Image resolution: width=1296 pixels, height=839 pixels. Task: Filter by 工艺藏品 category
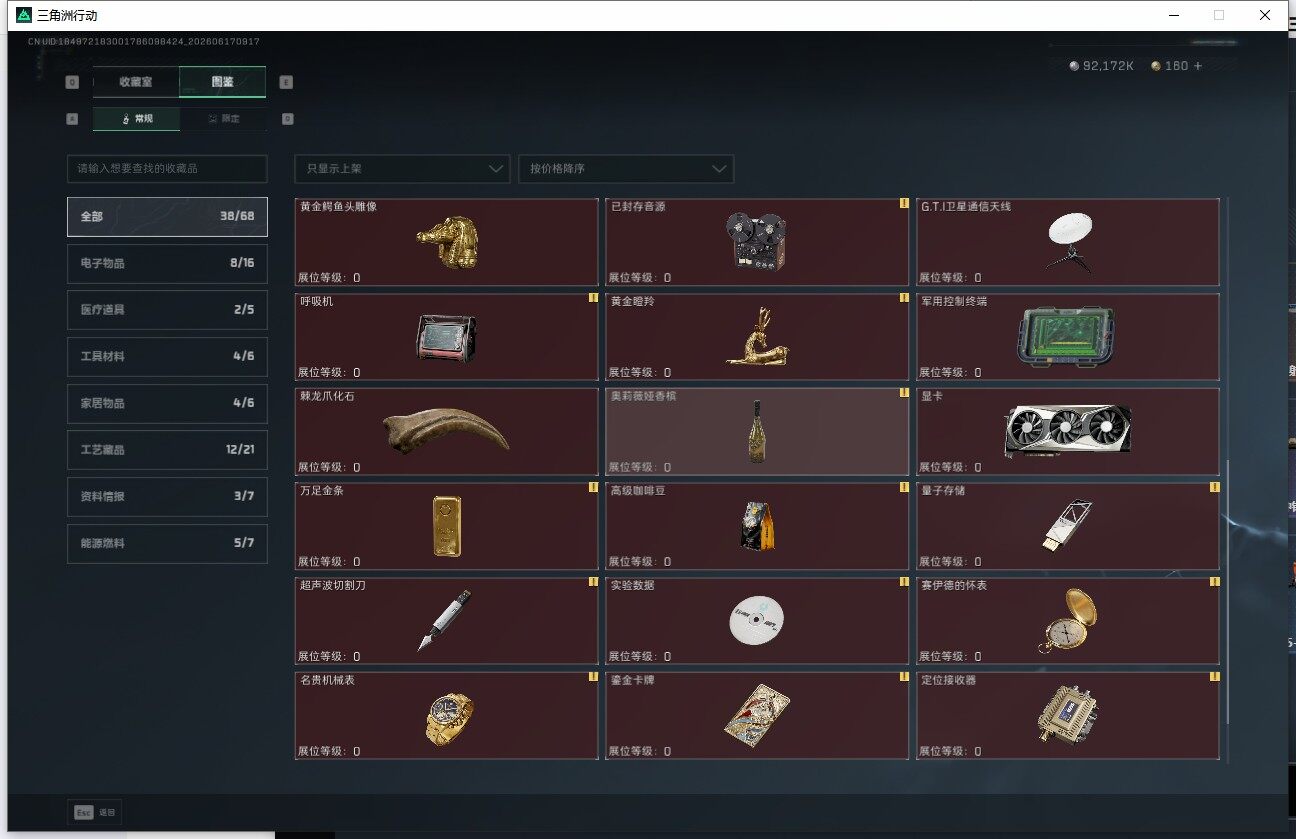(167, 450)
